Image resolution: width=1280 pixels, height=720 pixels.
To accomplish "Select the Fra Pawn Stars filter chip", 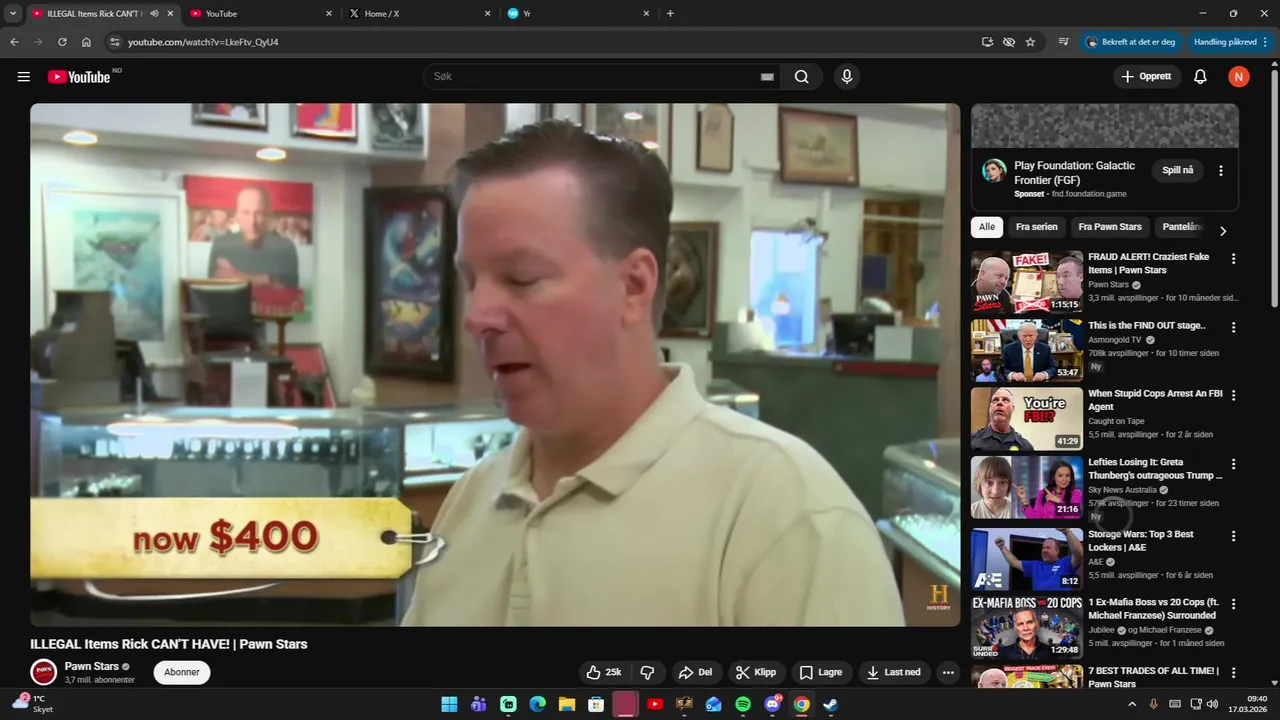I will tap(1110, 227).
